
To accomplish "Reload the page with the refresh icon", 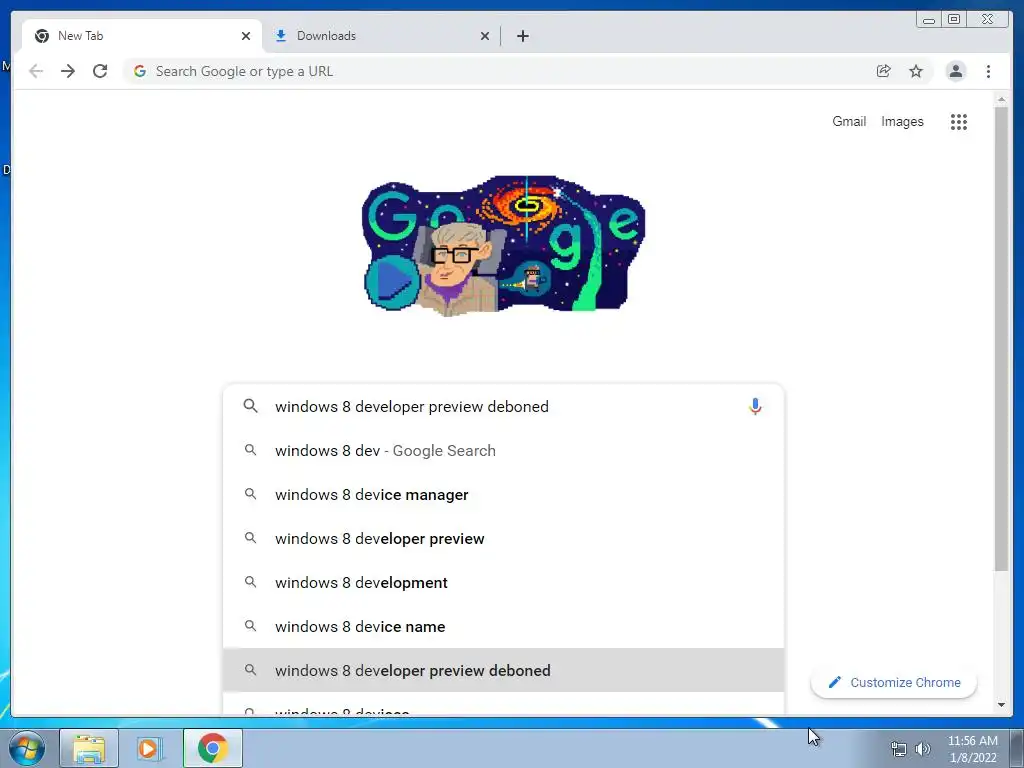I will point(100,71).
